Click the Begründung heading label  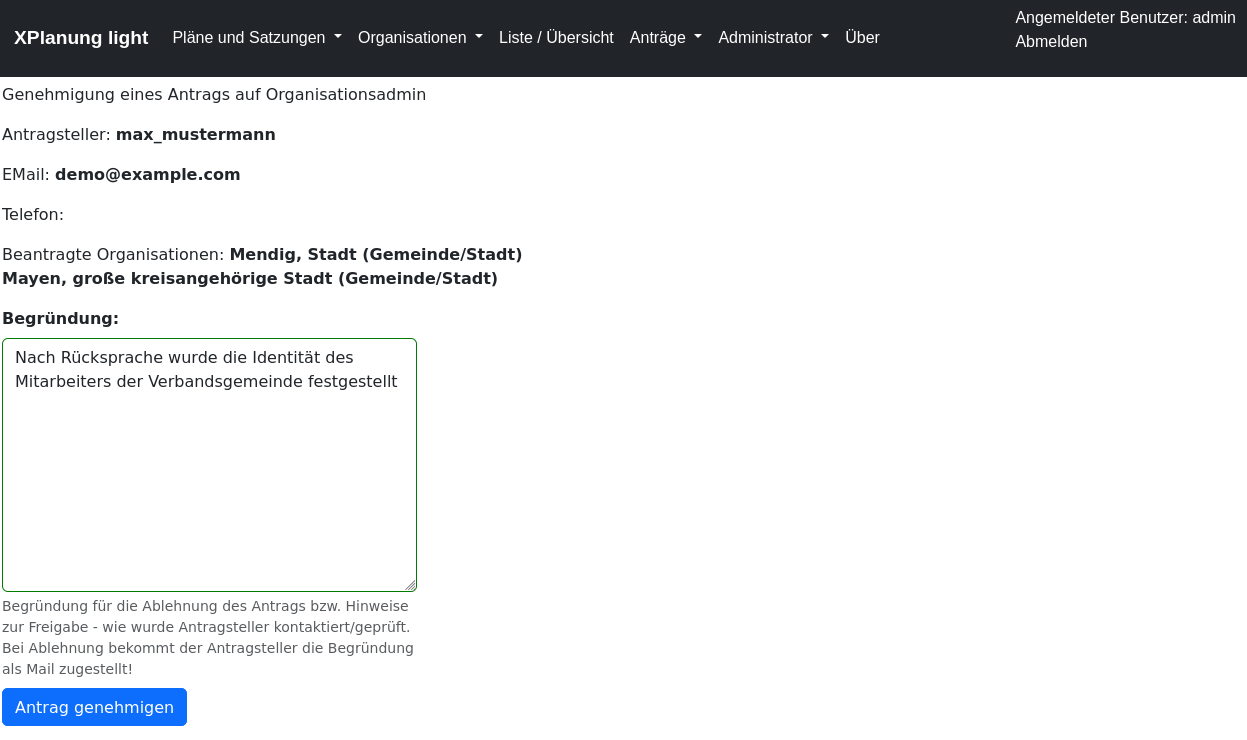61,318
